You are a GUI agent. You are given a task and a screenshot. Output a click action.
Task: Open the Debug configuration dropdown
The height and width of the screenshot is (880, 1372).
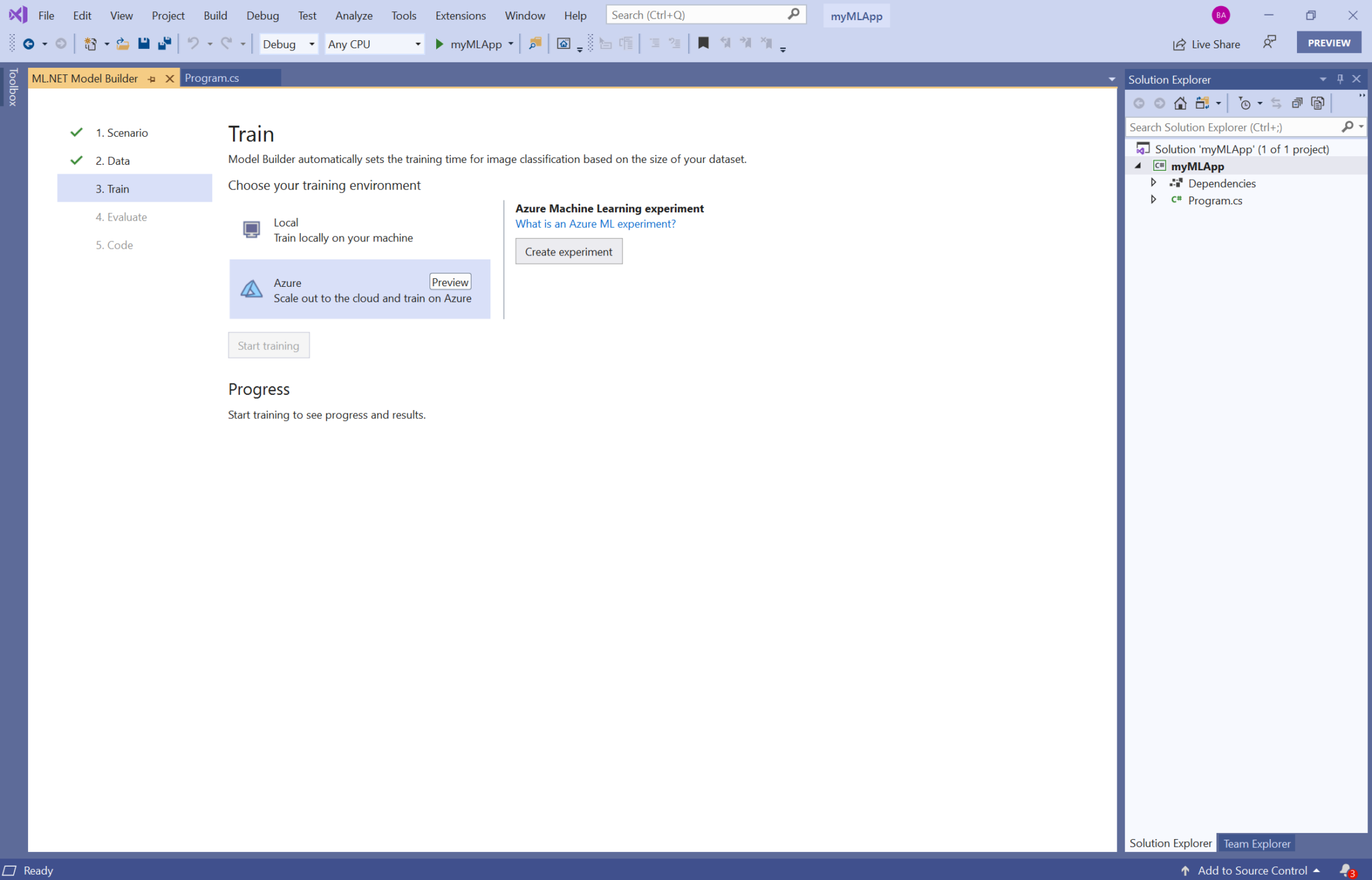point(289,44)
